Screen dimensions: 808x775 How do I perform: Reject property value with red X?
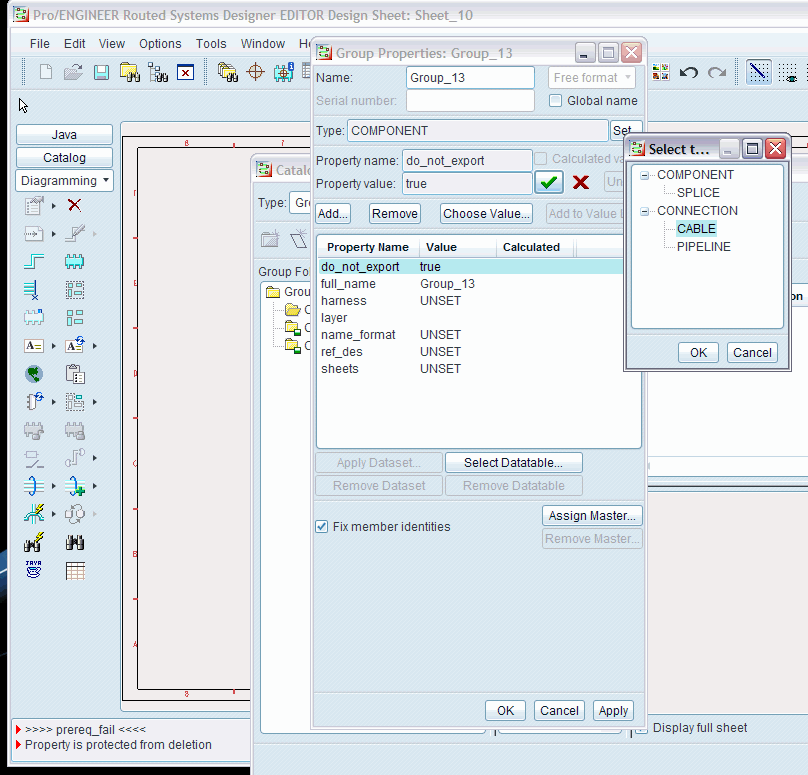(x=581, y=182)
